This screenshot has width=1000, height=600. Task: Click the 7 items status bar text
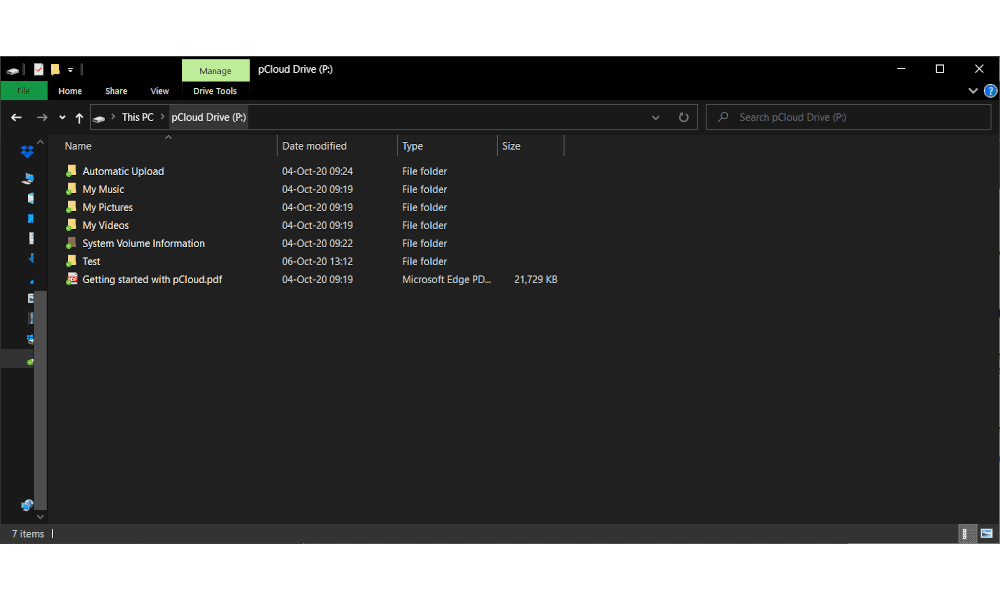coord(28,534)
